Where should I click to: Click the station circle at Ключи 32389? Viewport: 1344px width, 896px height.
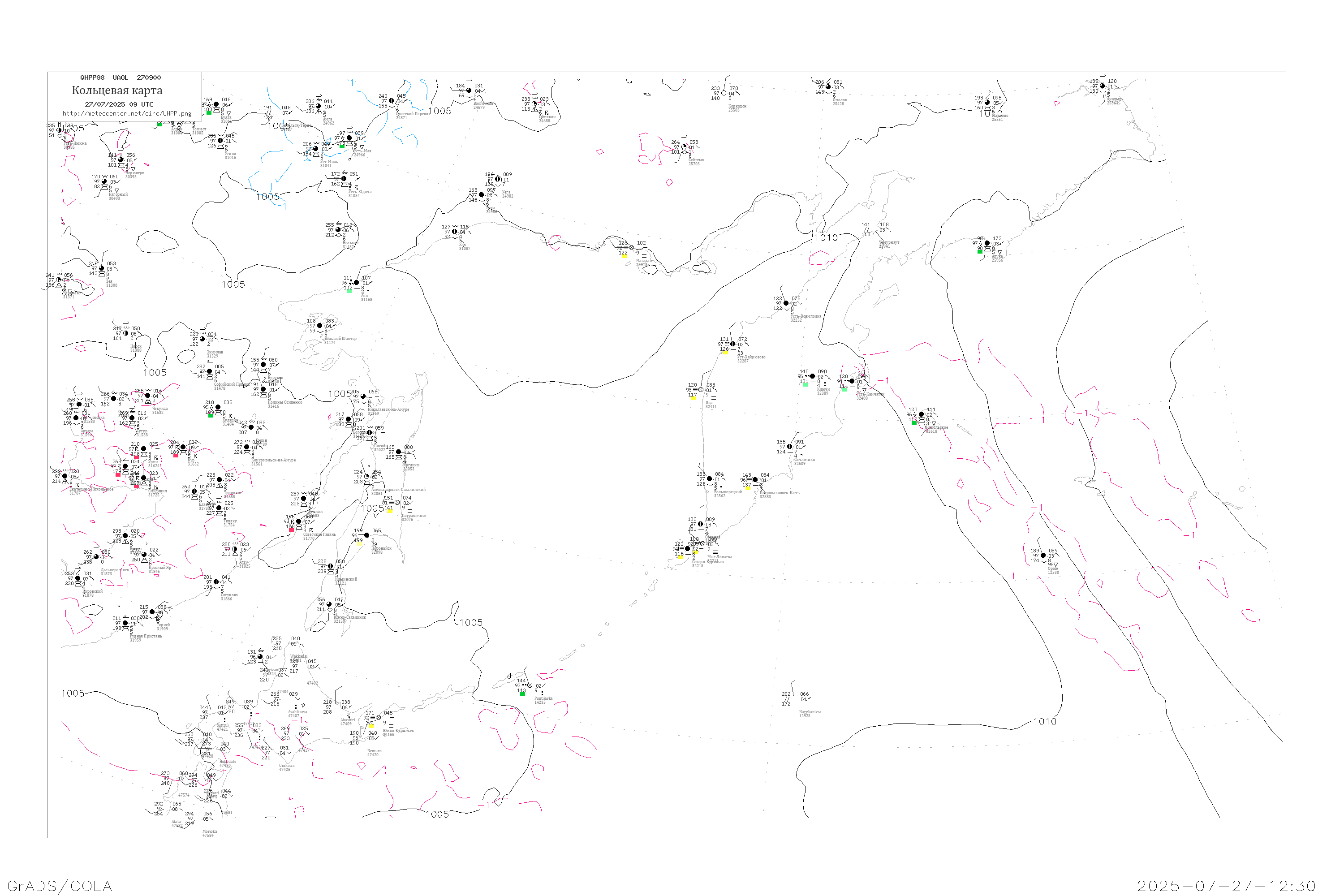(x=812, y=377)
